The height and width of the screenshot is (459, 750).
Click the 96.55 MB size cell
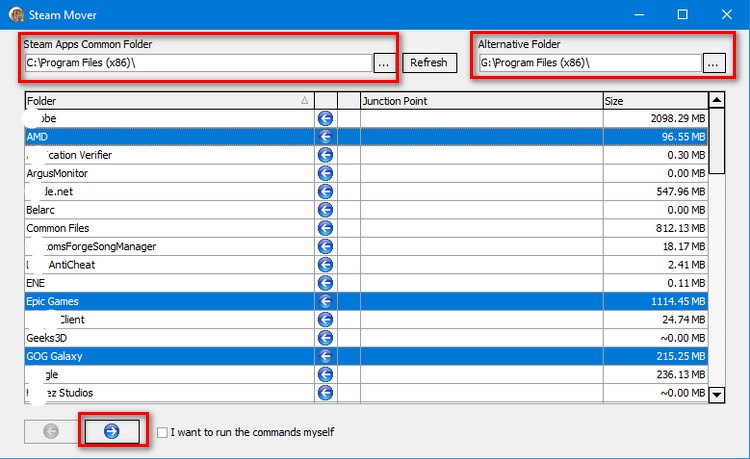tap(655, 137)
